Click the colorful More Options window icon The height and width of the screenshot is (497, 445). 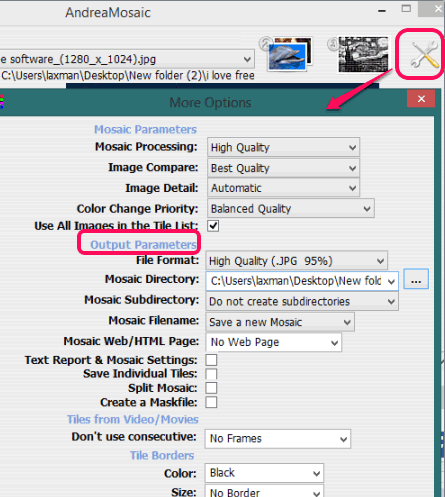point(2,102)
